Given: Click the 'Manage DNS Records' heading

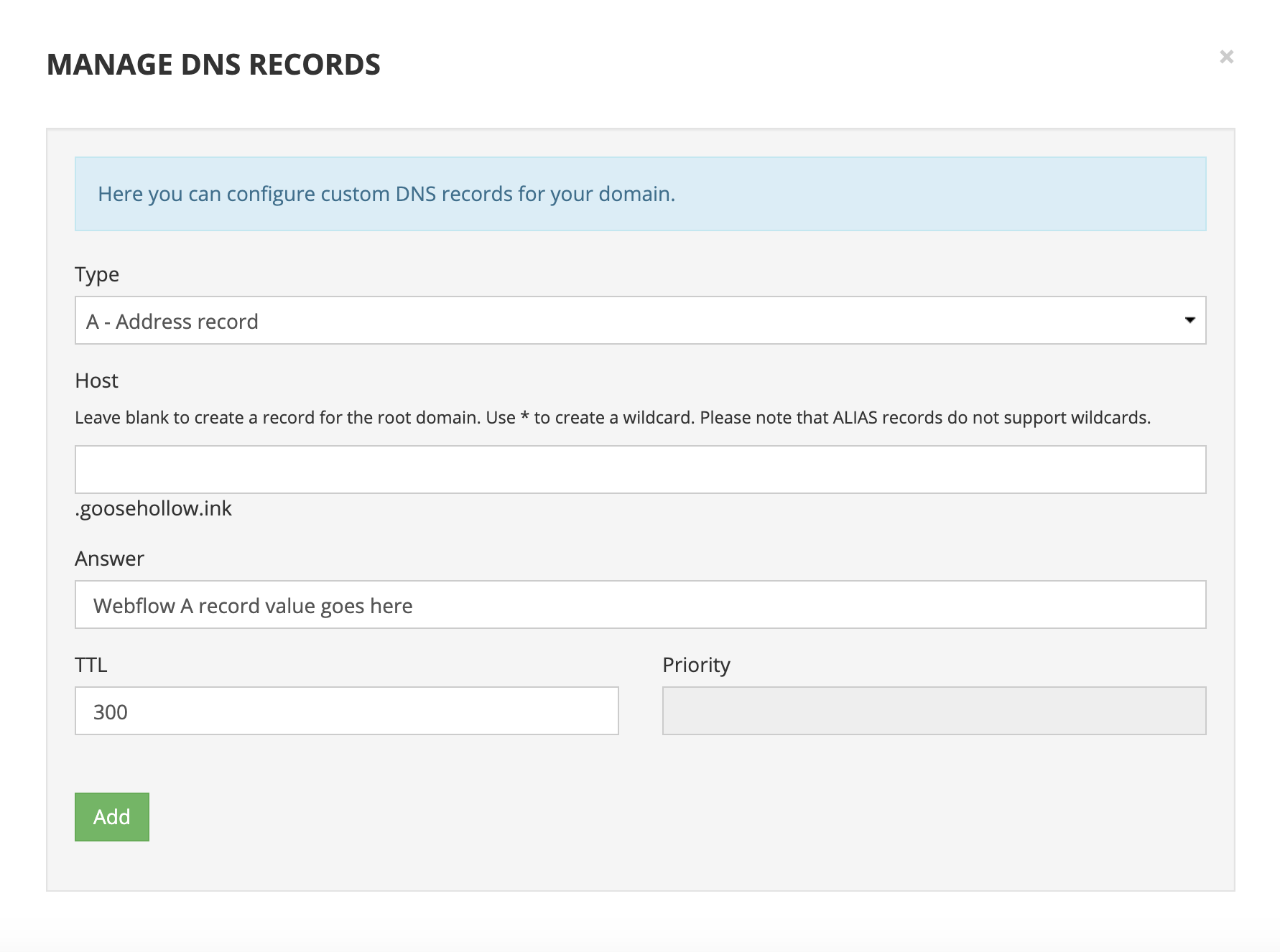Looking at the screenshot, I should click(x=213, y=65).
